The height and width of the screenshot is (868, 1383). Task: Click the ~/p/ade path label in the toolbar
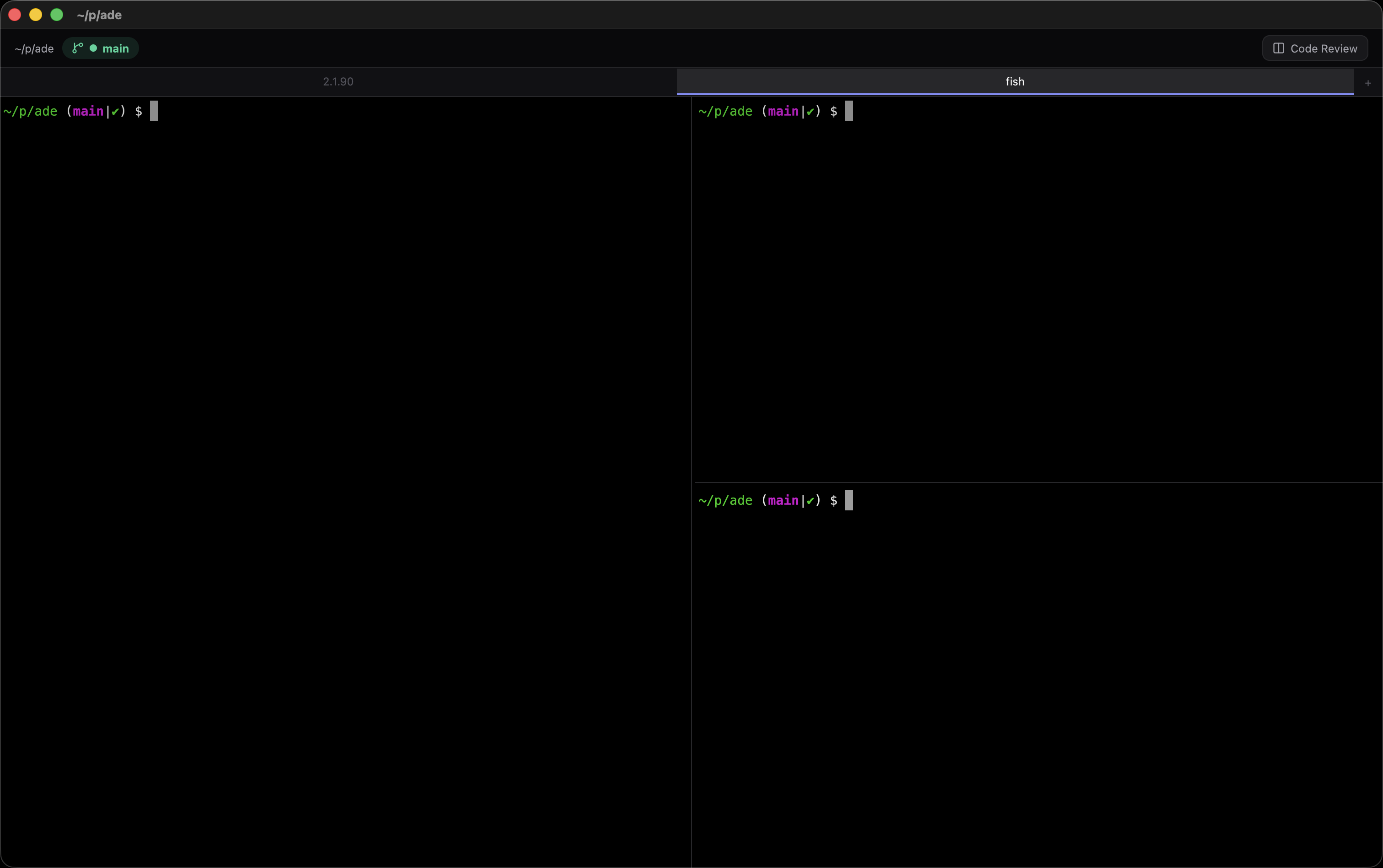click(x=34, y=49)
